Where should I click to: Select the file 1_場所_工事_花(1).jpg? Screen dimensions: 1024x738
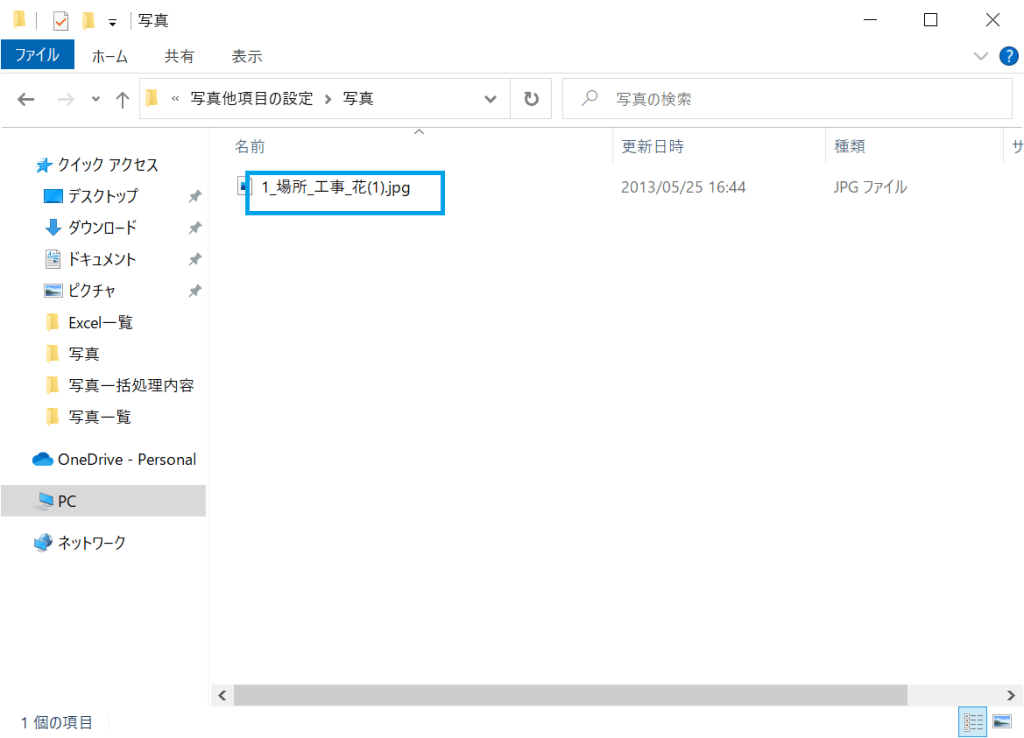(335, 187)
